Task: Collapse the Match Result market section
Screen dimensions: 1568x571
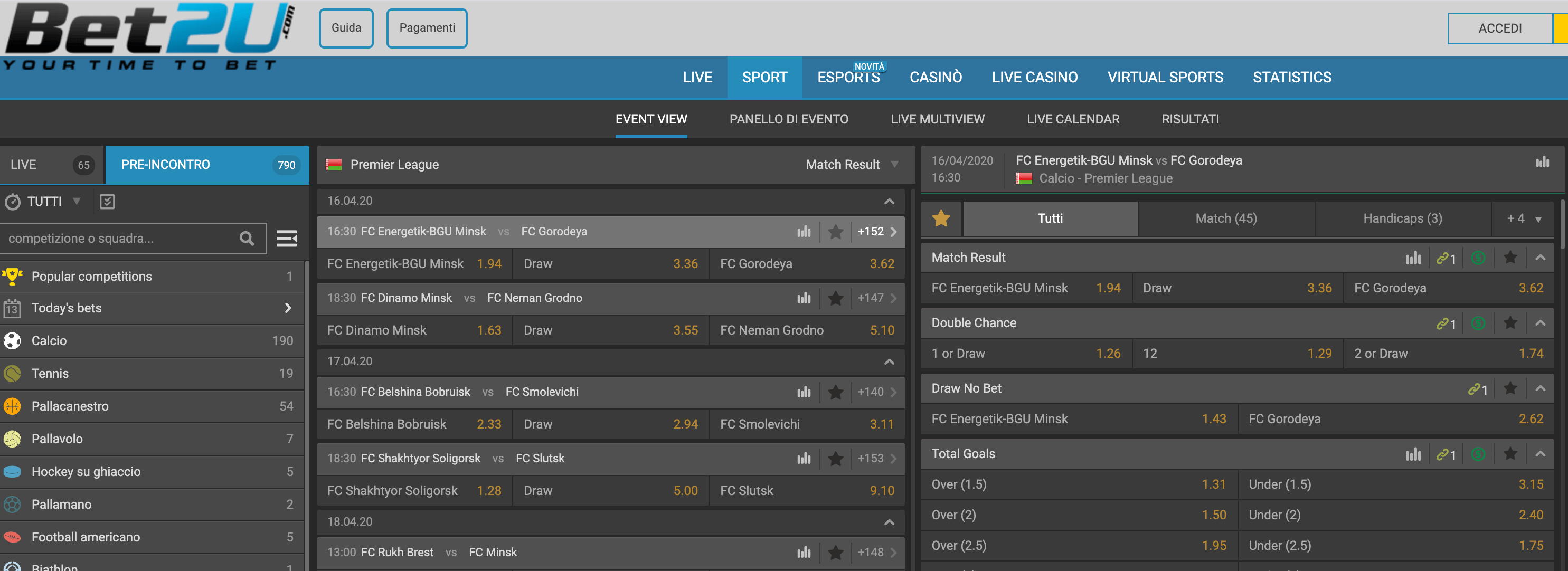Action: tap(1540, 258)
